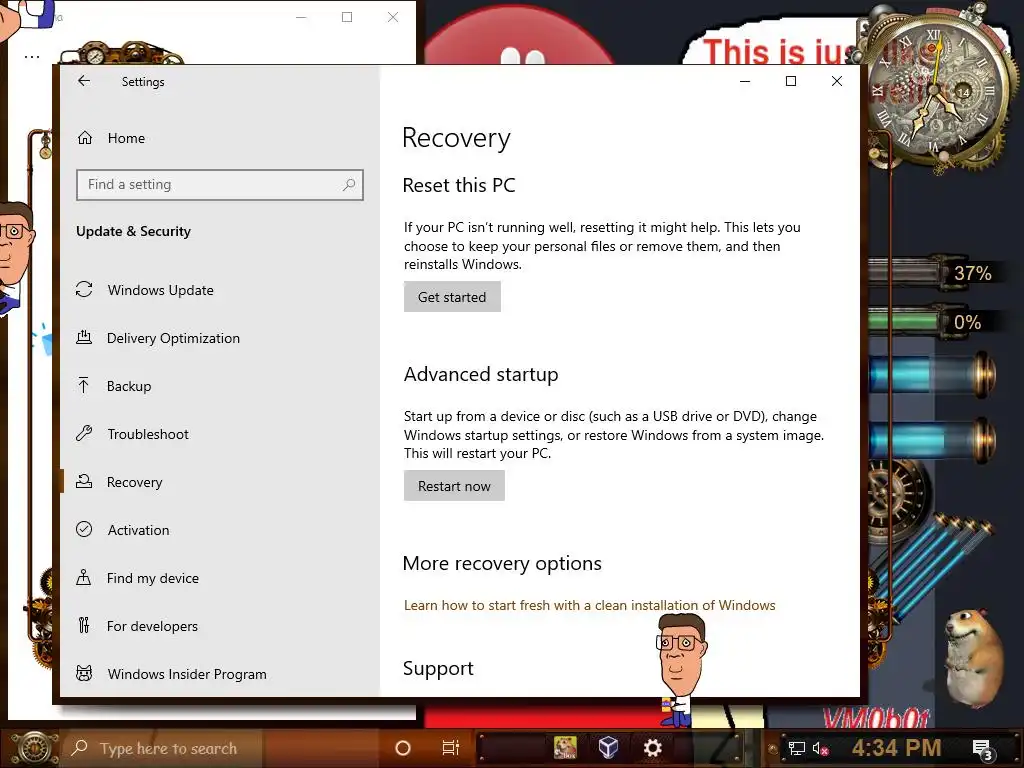Open the Activation page

click(138, 530)
